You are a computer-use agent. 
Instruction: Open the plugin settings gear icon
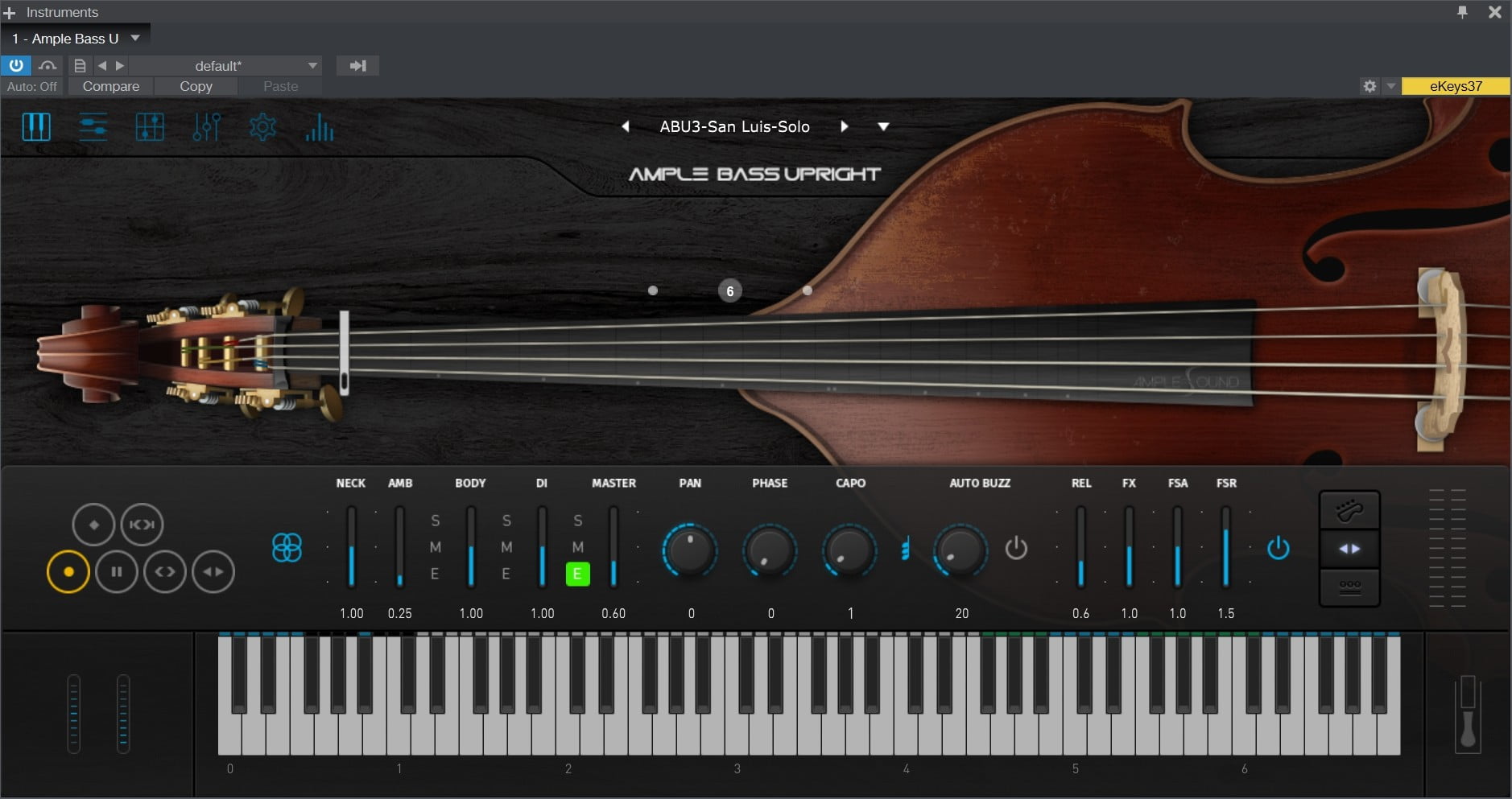pyautogui.click(x=262, y=127)
